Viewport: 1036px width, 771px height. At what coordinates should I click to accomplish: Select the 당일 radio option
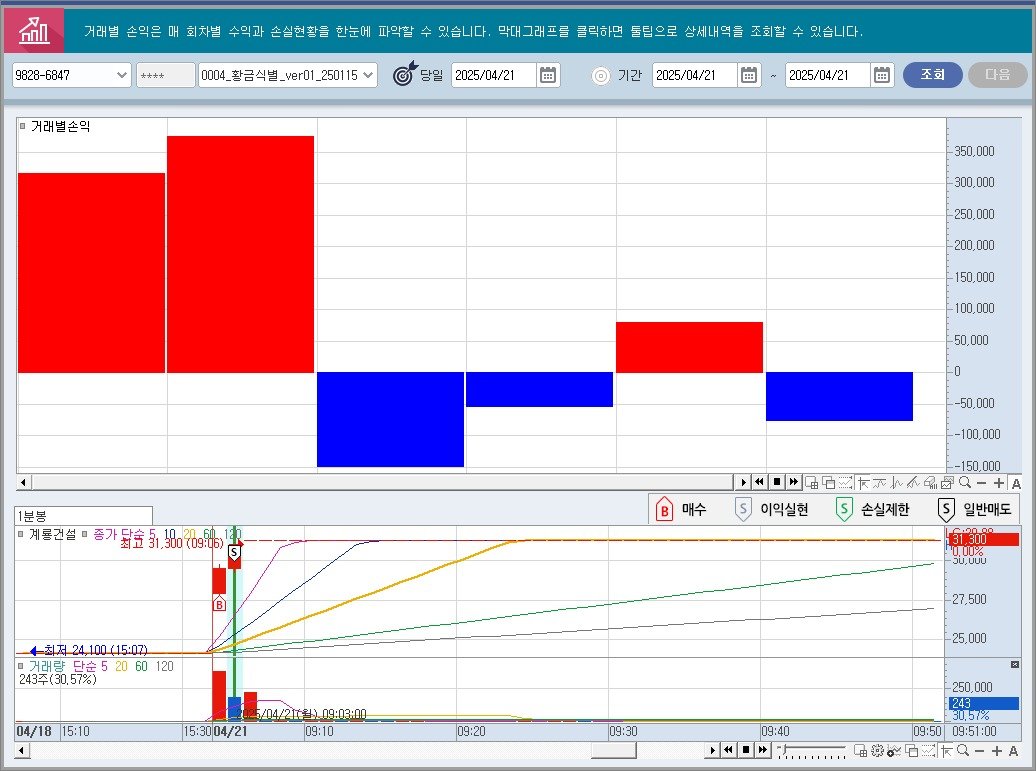404,75
